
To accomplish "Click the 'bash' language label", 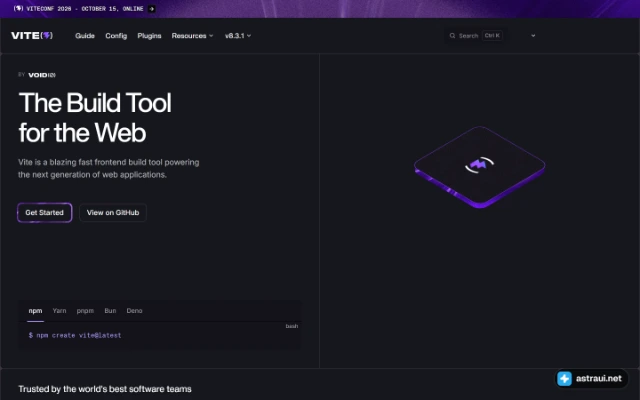I will pos(291,326).
